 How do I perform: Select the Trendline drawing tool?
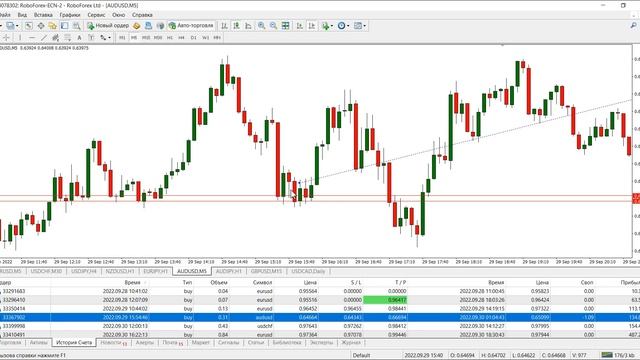pos(44,38)
